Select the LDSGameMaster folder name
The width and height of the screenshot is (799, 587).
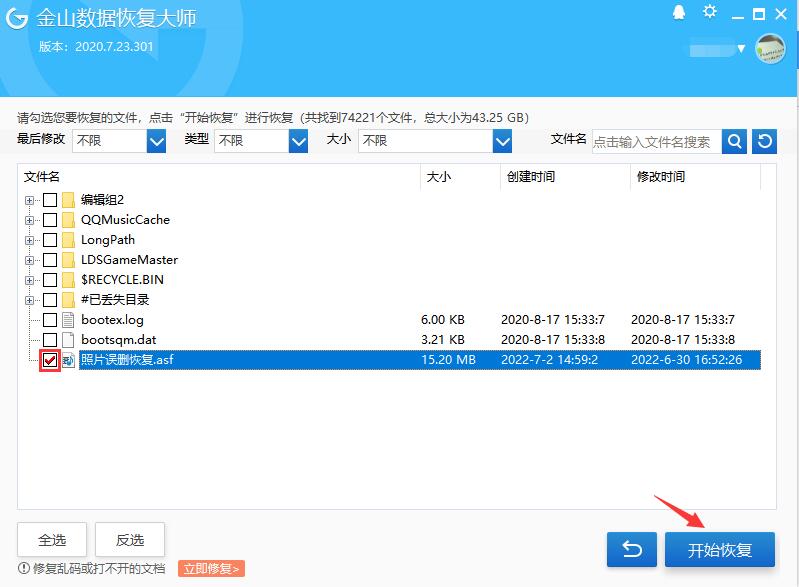[x=129, y=260]
